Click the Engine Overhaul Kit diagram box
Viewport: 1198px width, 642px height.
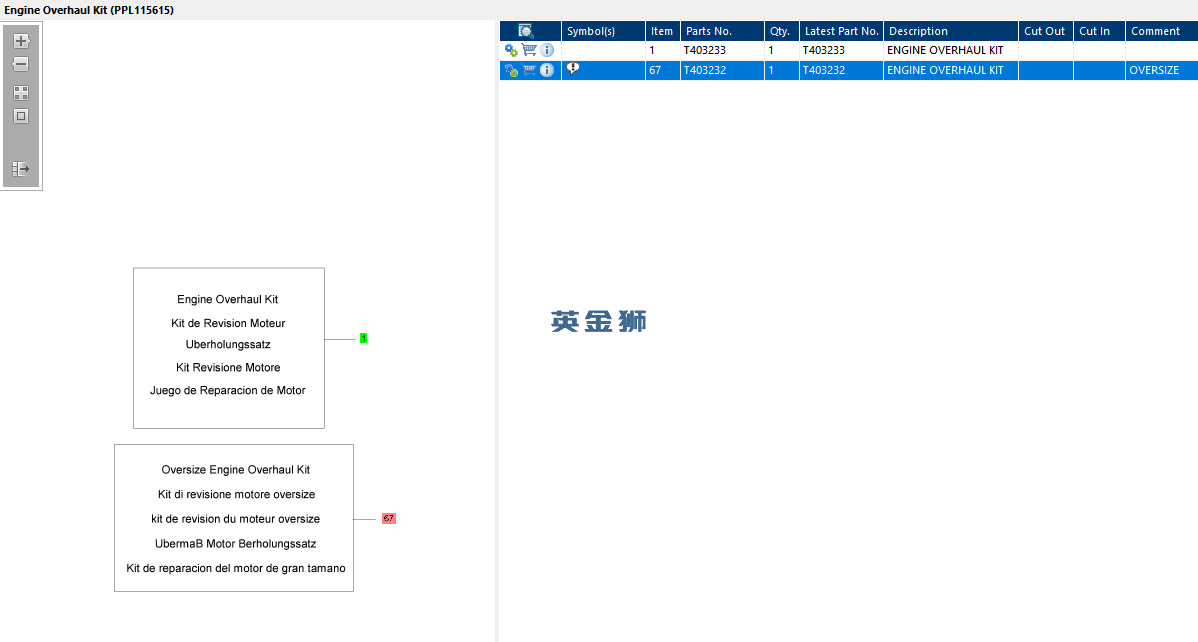point(228,348)
